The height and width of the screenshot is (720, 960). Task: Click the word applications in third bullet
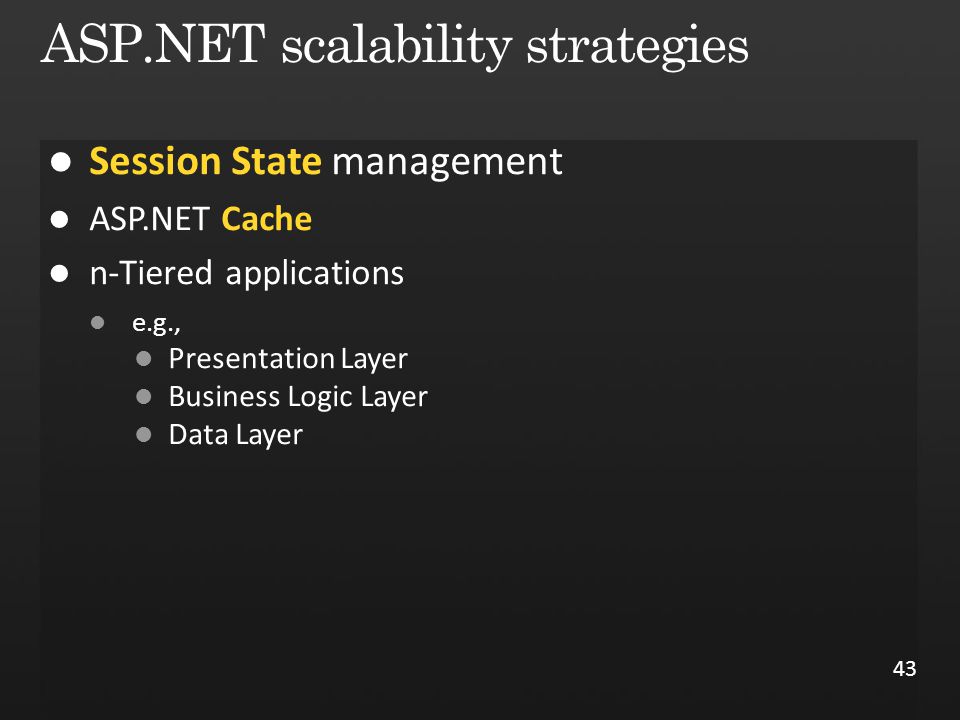(315, 274)
